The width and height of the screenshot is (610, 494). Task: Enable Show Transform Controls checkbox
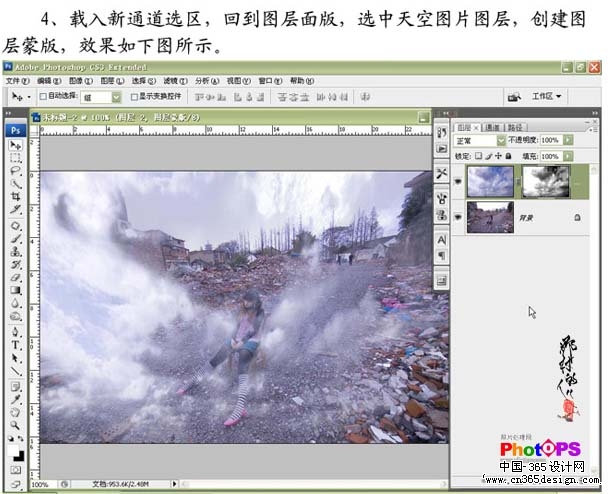[x=134, y=96]
